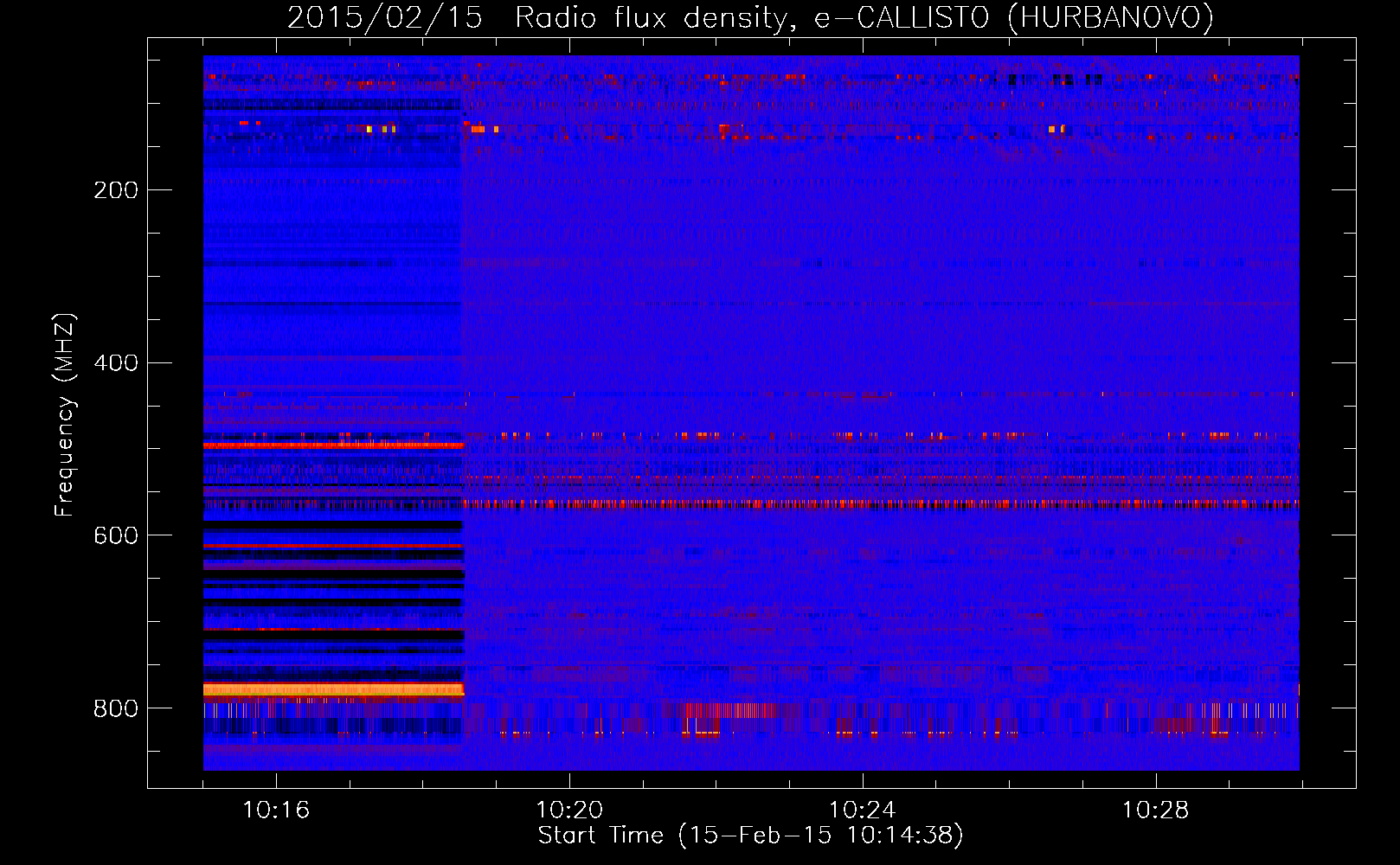Screen dimensions: 1400x865
Task: Click the 400 MHz frequency label
Action: tap(116, 363)
